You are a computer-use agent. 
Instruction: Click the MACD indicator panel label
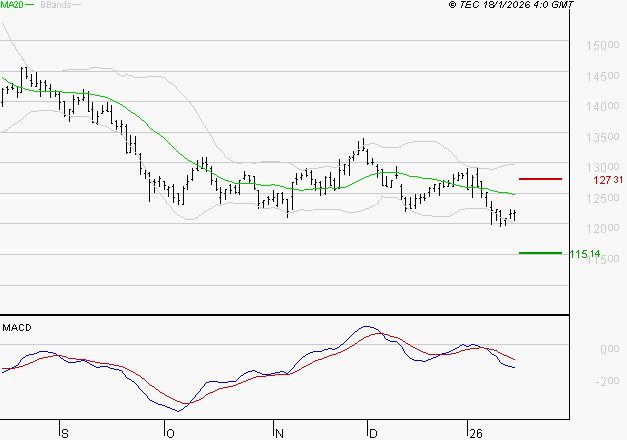(x=18, y=327)
